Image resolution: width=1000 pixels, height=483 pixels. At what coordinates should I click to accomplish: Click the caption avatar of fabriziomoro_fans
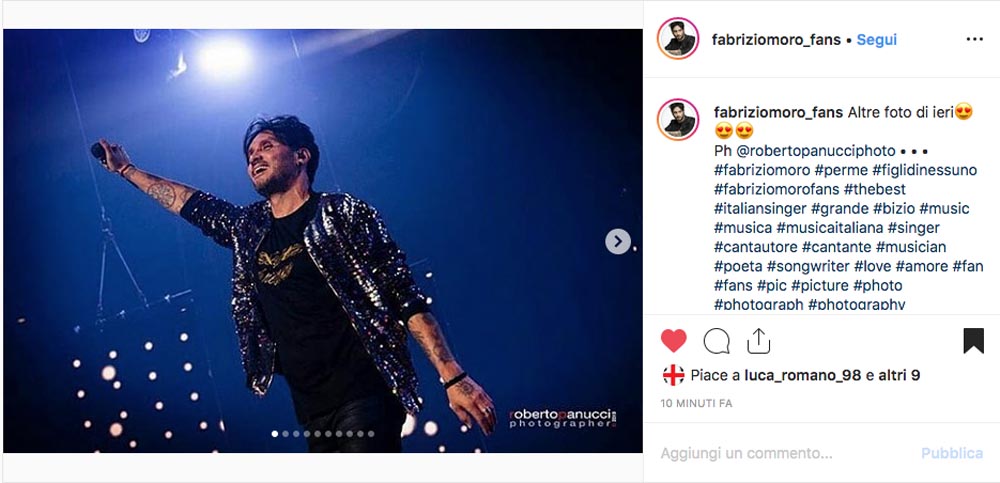[x=678, y=119]
